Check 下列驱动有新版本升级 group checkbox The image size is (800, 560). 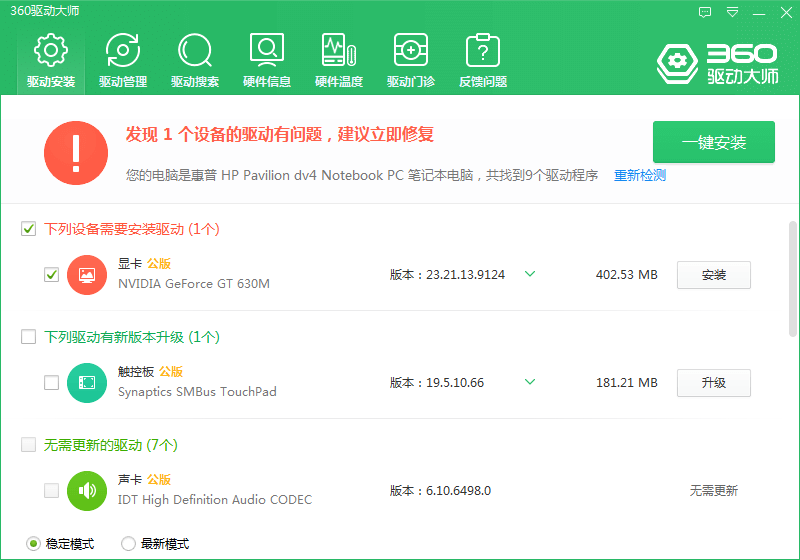coord(29,337)
